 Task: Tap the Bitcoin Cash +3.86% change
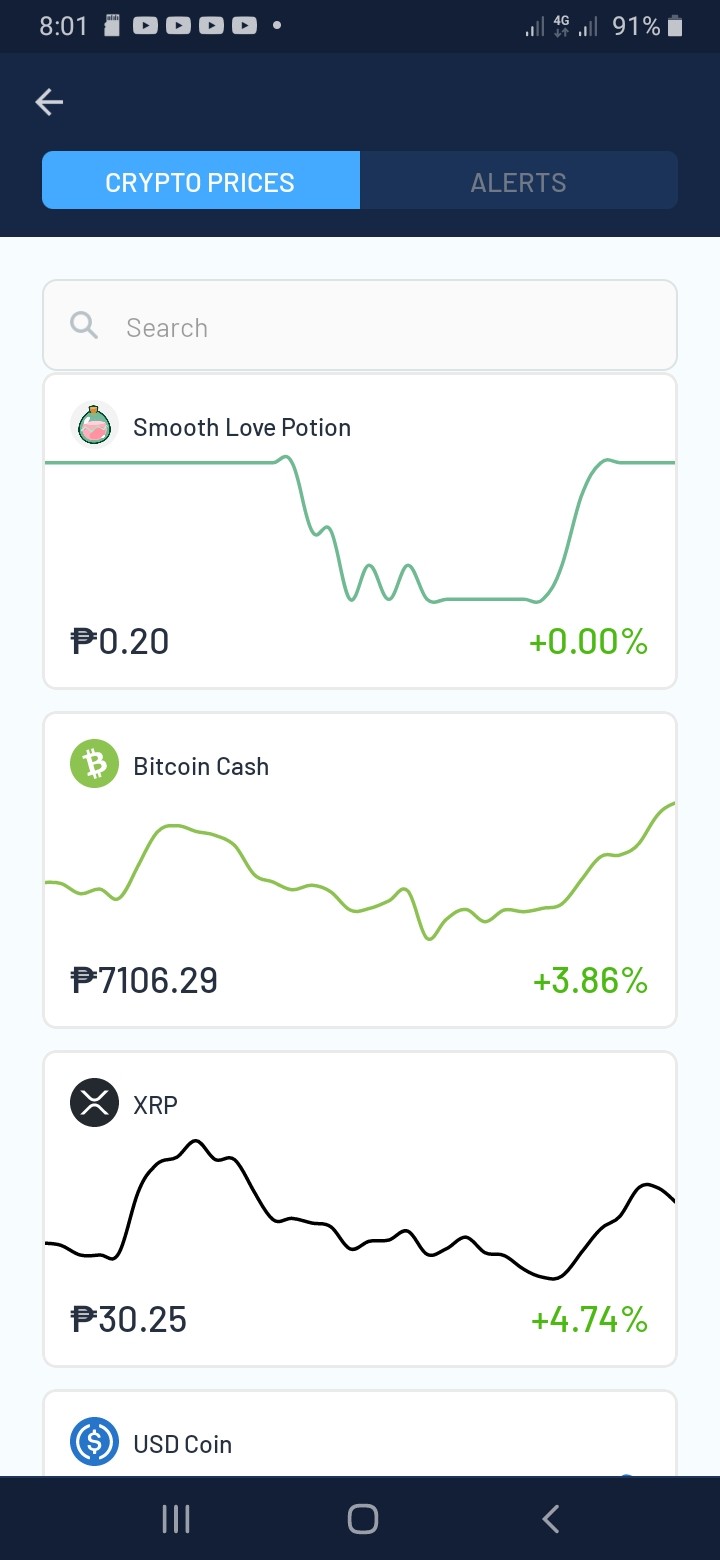tap(590, 980)
